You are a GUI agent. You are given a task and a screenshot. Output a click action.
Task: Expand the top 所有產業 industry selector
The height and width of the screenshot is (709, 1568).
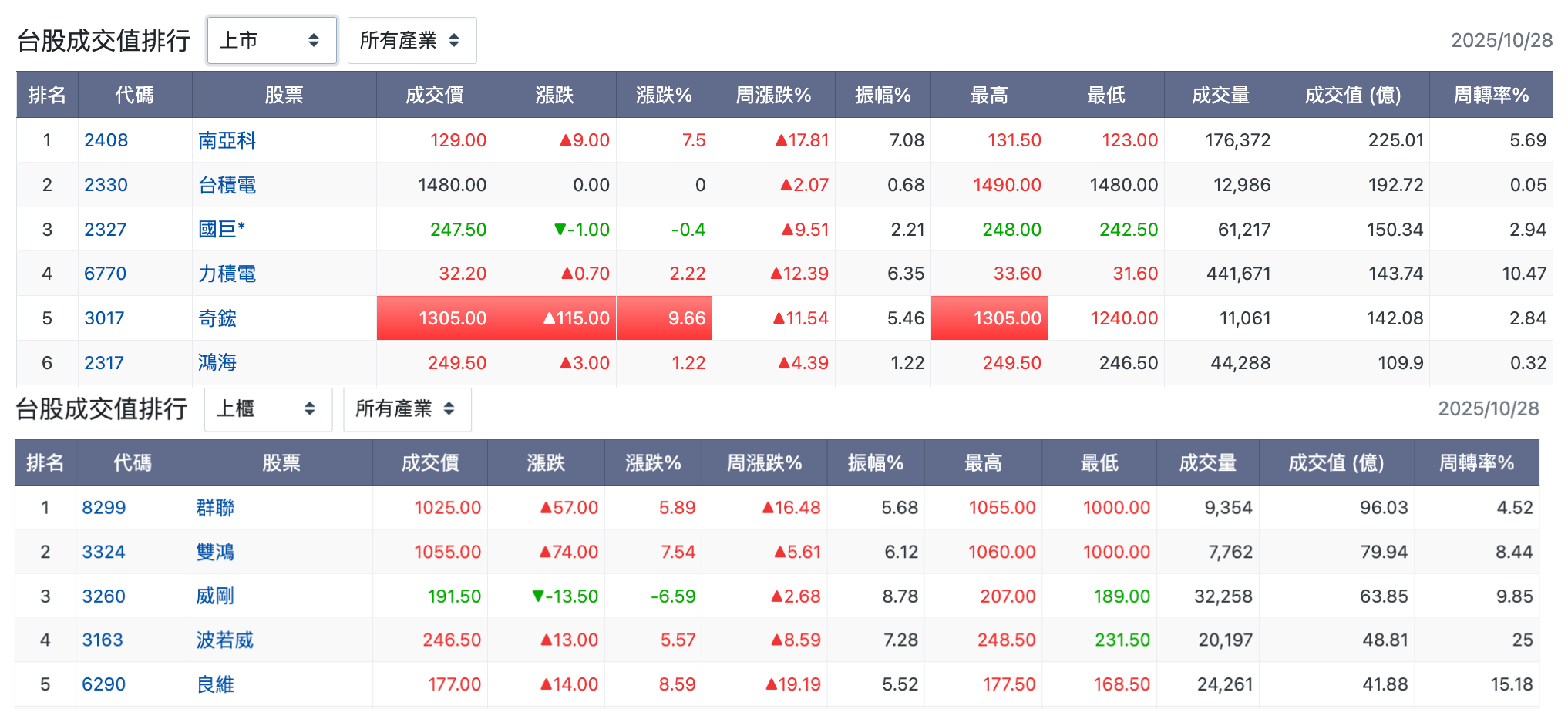[x=412, y=40]
